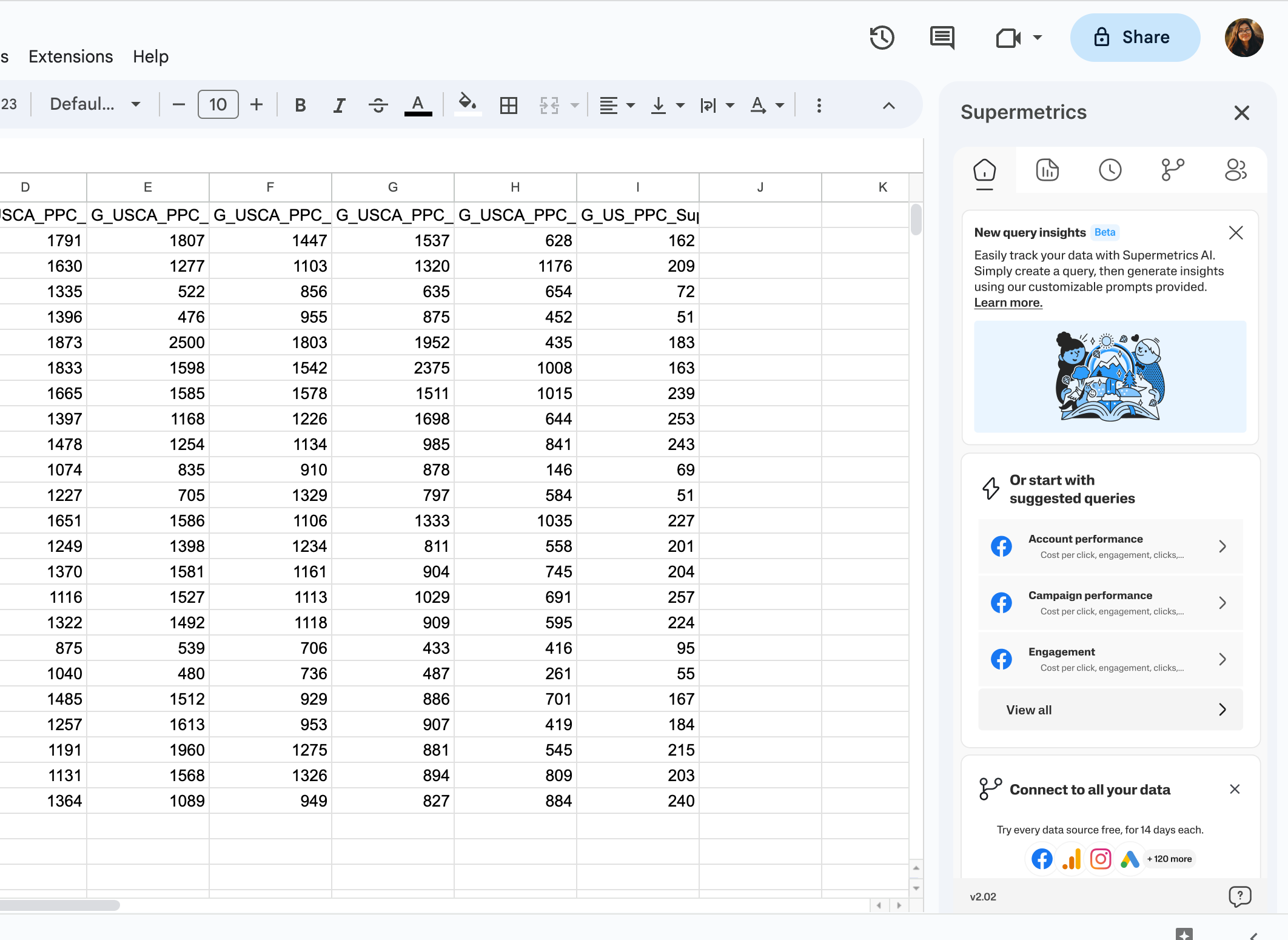Open Supermetrics team users tab
The height and width of the screenshot is (940, 1288).
pos(1235,170)
